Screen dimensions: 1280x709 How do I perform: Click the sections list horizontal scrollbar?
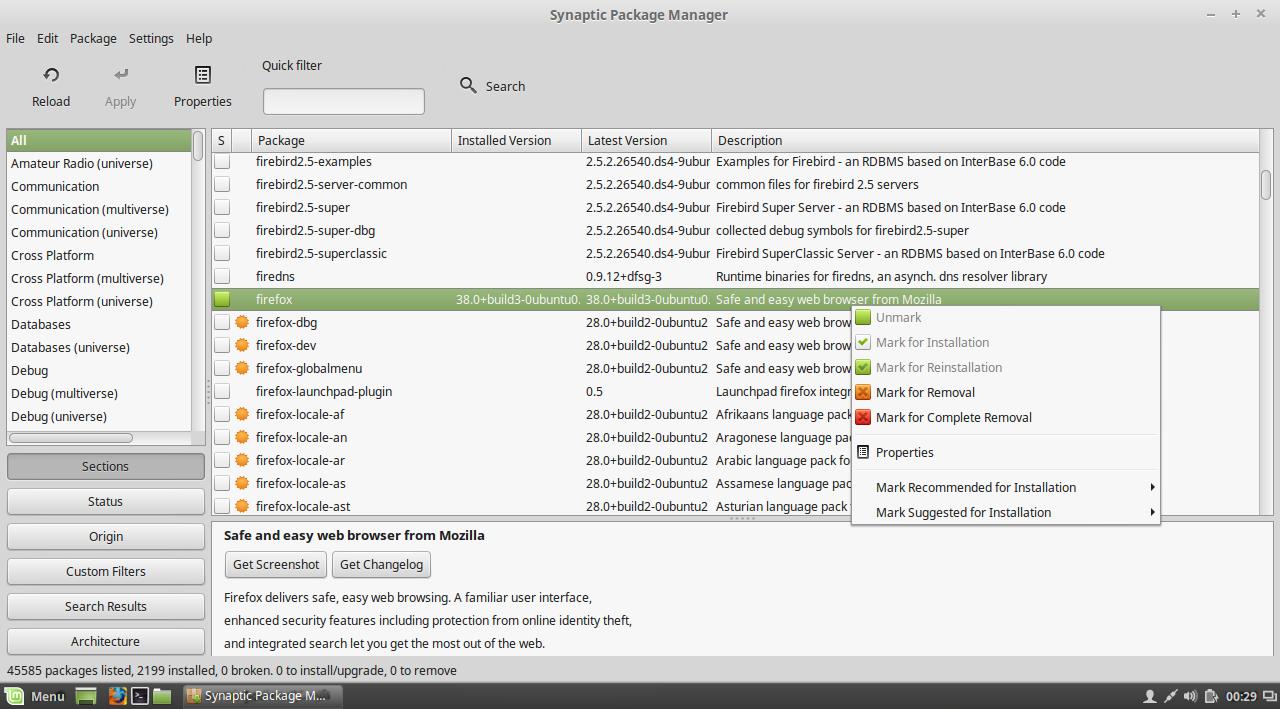[x=70, y=438]
